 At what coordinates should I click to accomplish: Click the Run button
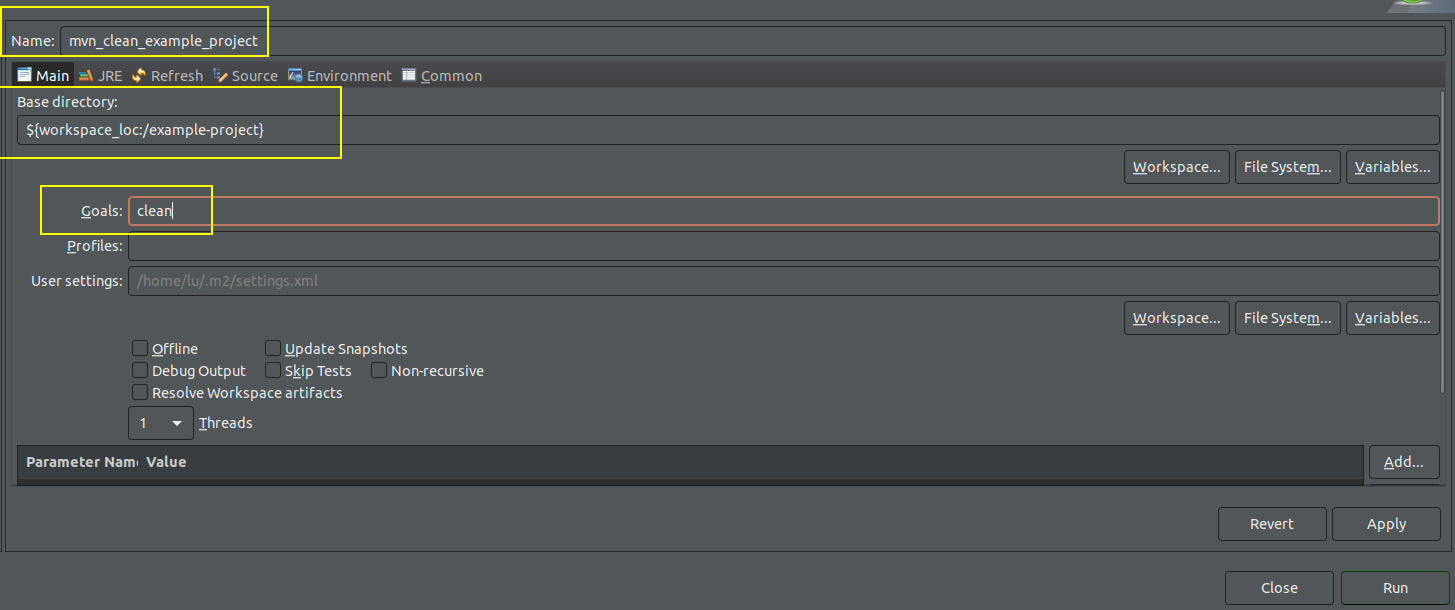click(x=1394, y=588)
